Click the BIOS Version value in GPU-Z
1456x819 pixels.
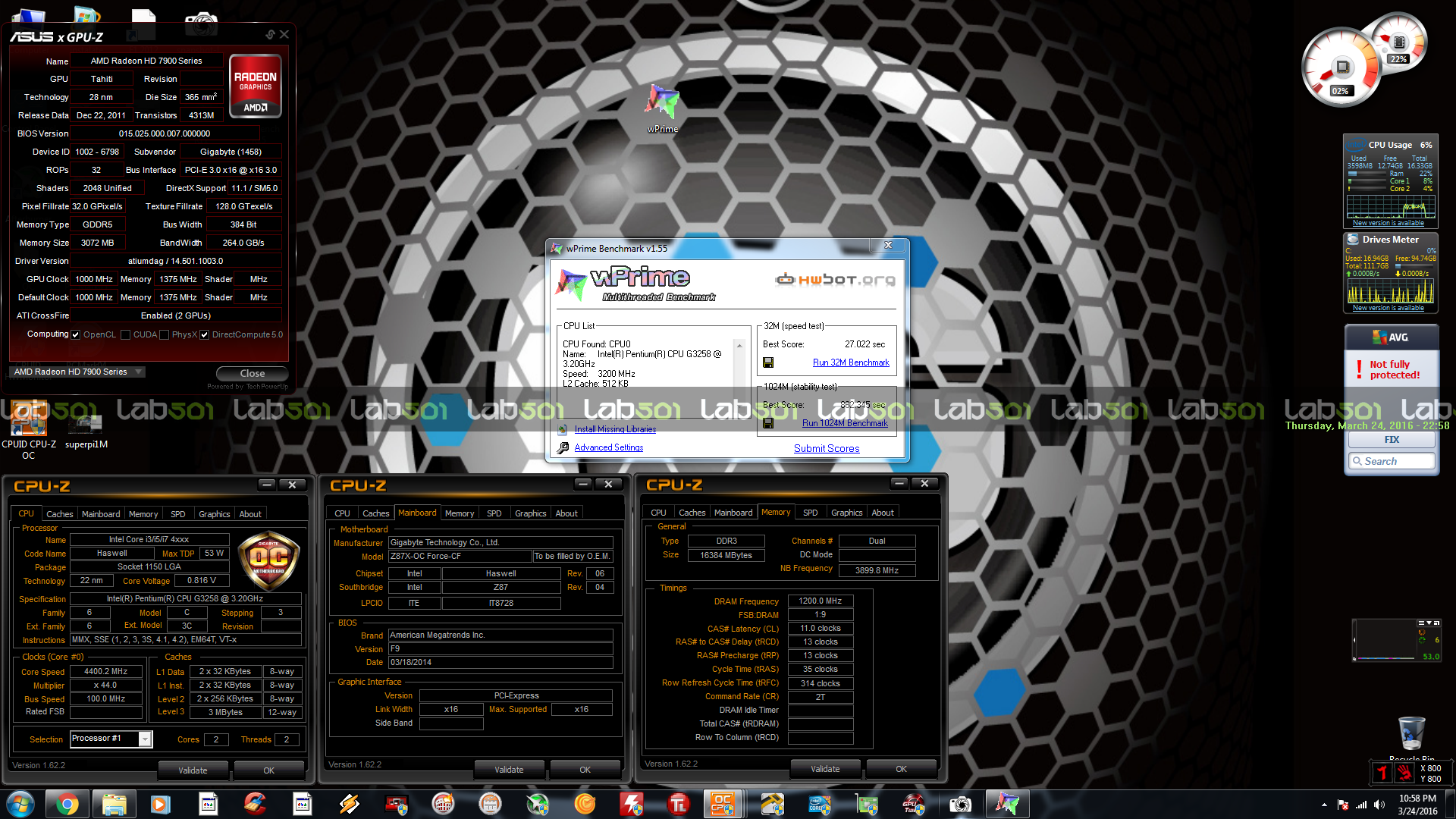pos(165,133)
